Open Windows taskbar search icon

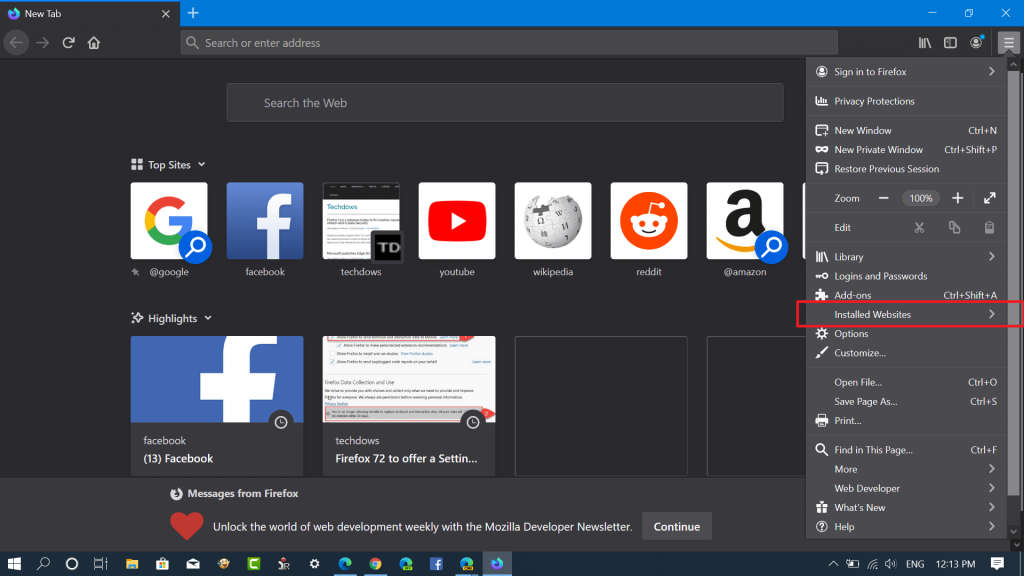(x=43, y=564)
